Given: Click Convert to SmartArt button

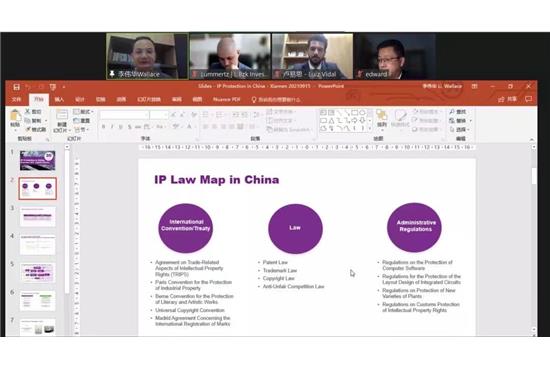Looking at the screenshot, I should [288, 129].
